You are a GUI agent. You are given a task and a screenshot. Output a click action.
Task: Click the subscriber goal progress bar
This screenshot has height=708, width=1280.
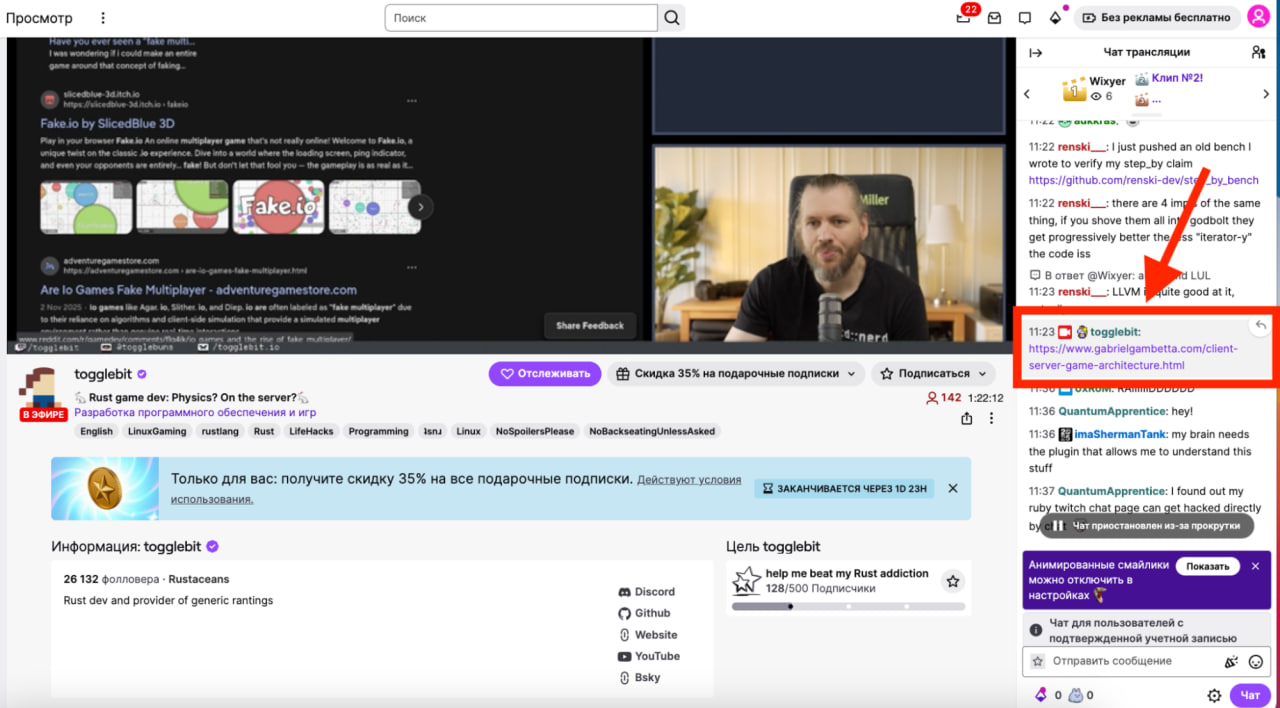848,606
